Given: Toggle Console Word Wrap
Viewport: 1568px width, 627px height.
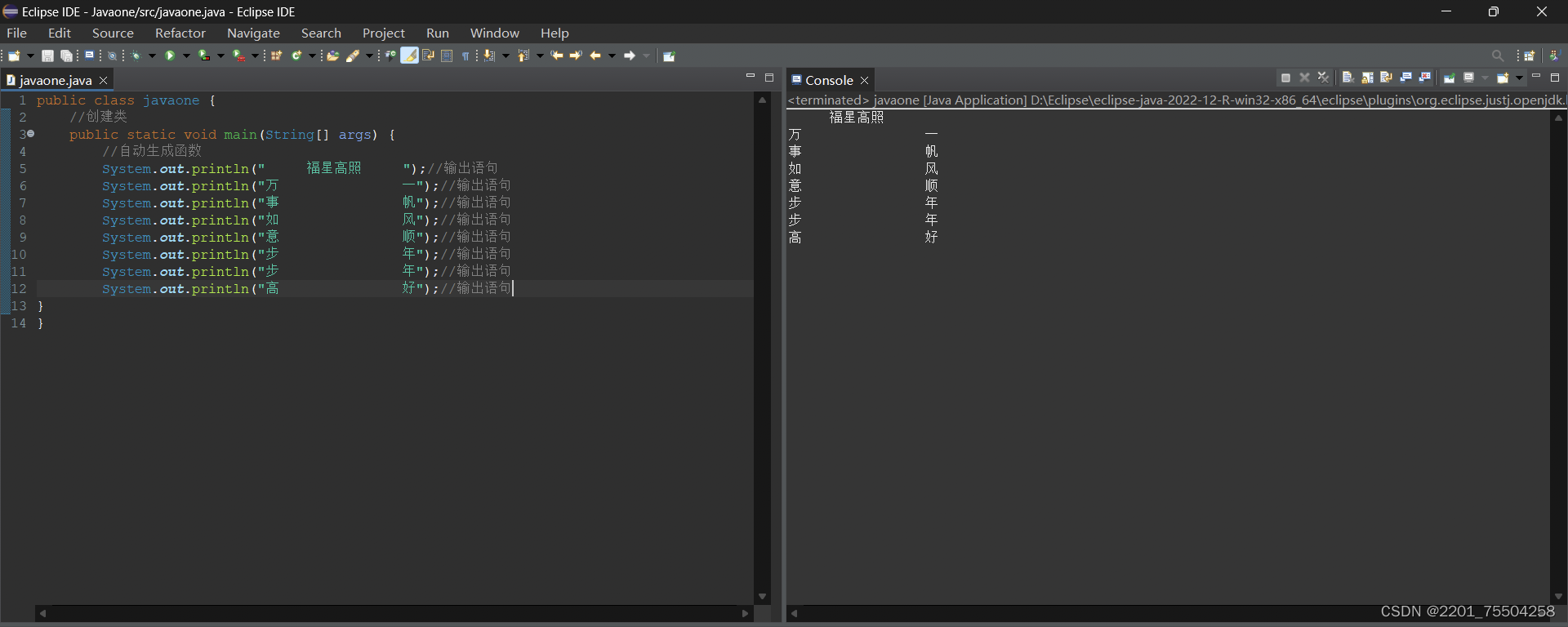Looking at the screenshot, I should 1387,78.
